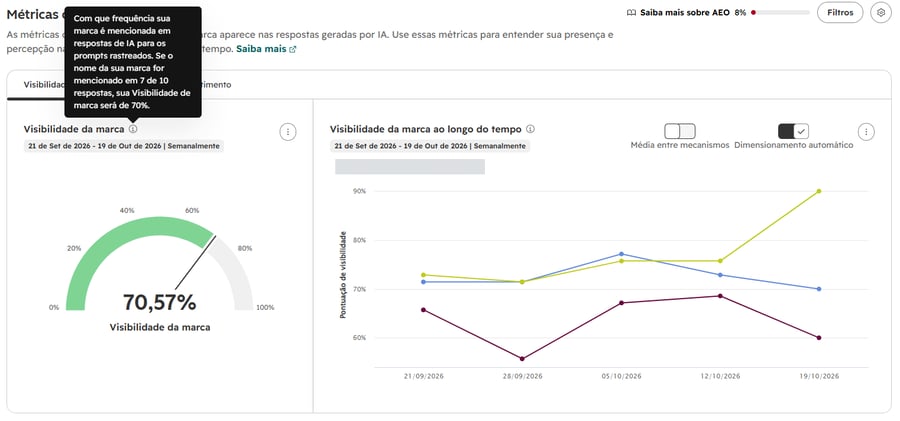This screenshot has height=421, width=900.
Task: Click info icon beside Visibilidade da marca ao longo do tempo
Action: [530, 129]
